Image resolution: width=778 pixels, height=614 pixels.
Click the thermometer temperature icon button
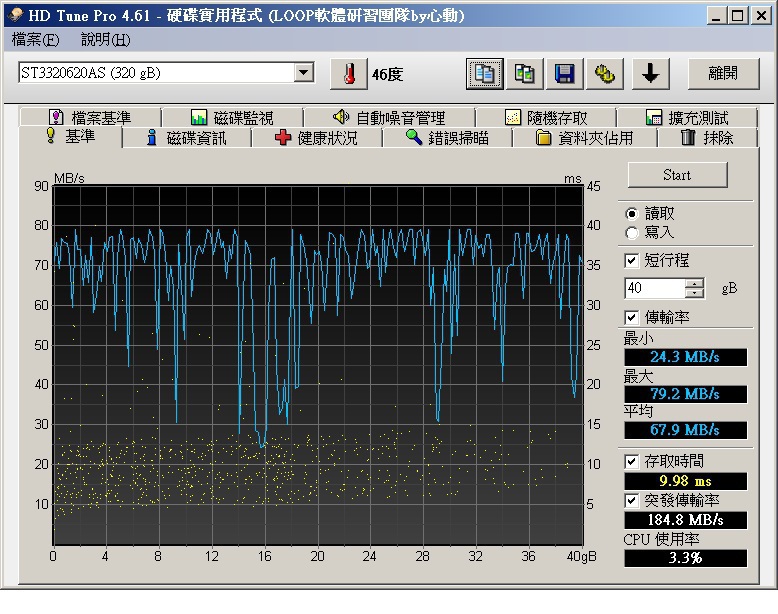point(349,74)
